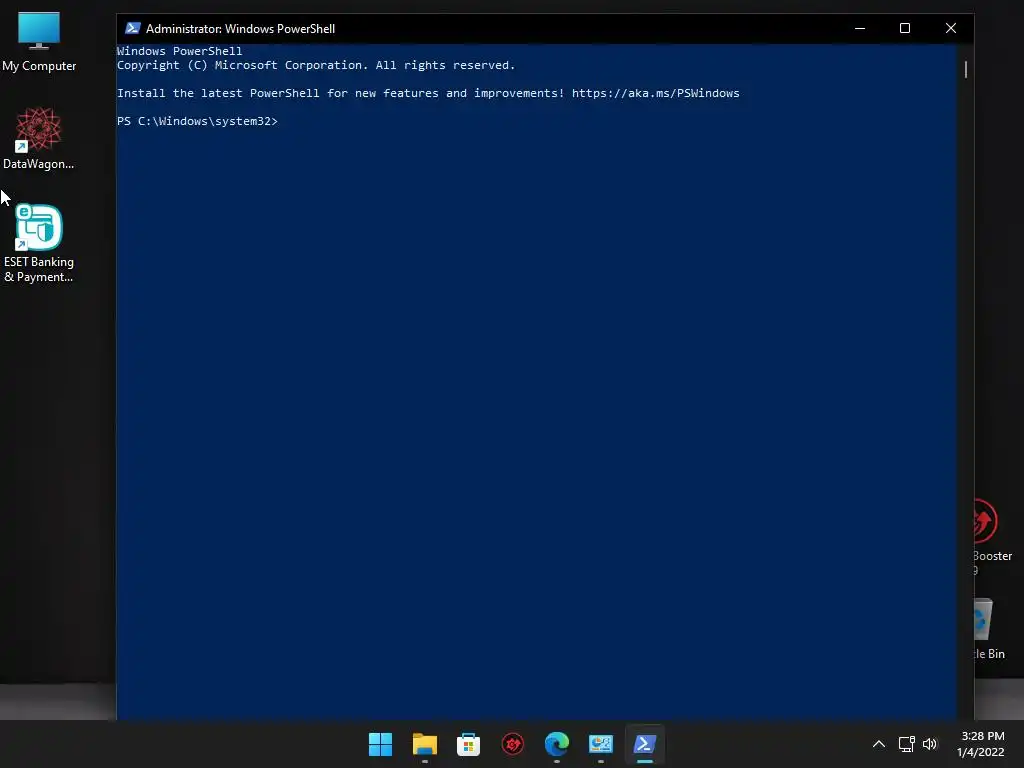Click the PowerShell taskbar icon
The image size is (1024, 768).
pos(645,744)
